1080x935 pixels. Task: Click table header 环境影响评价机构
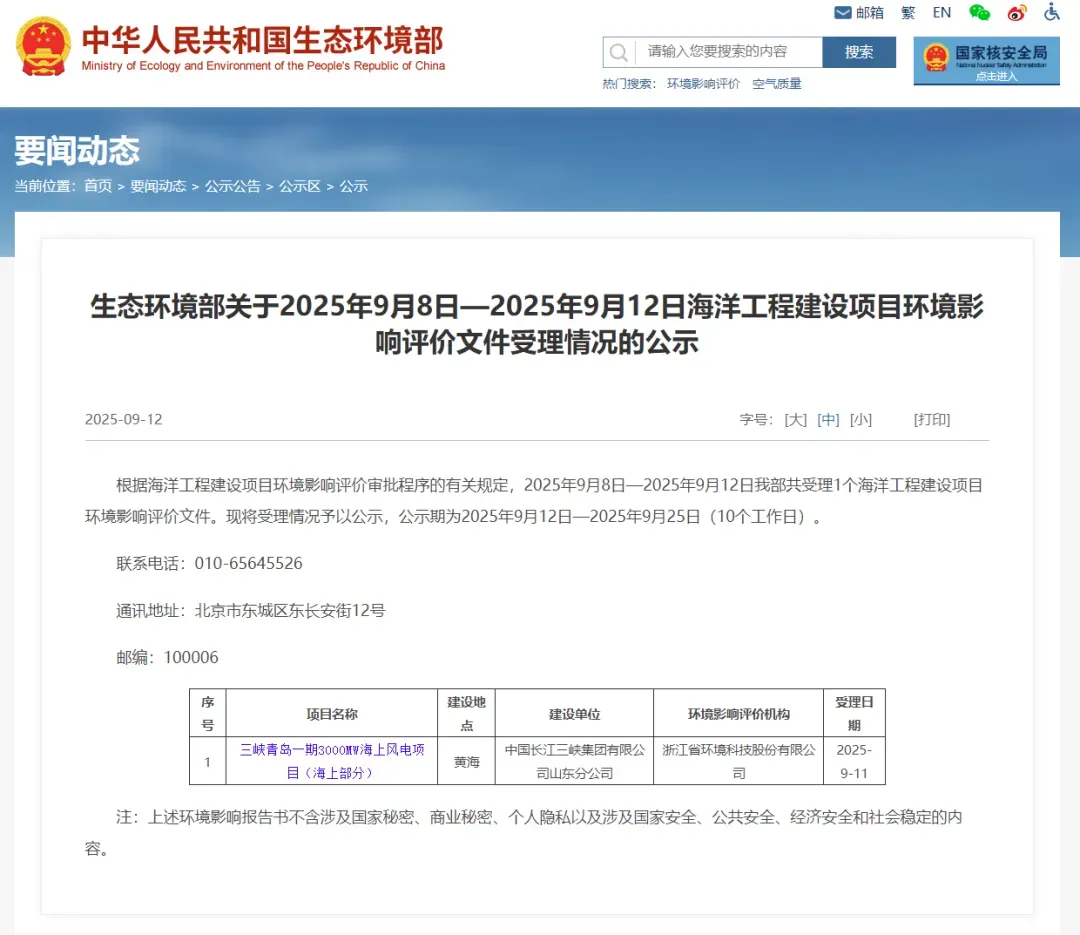(738, 714)
